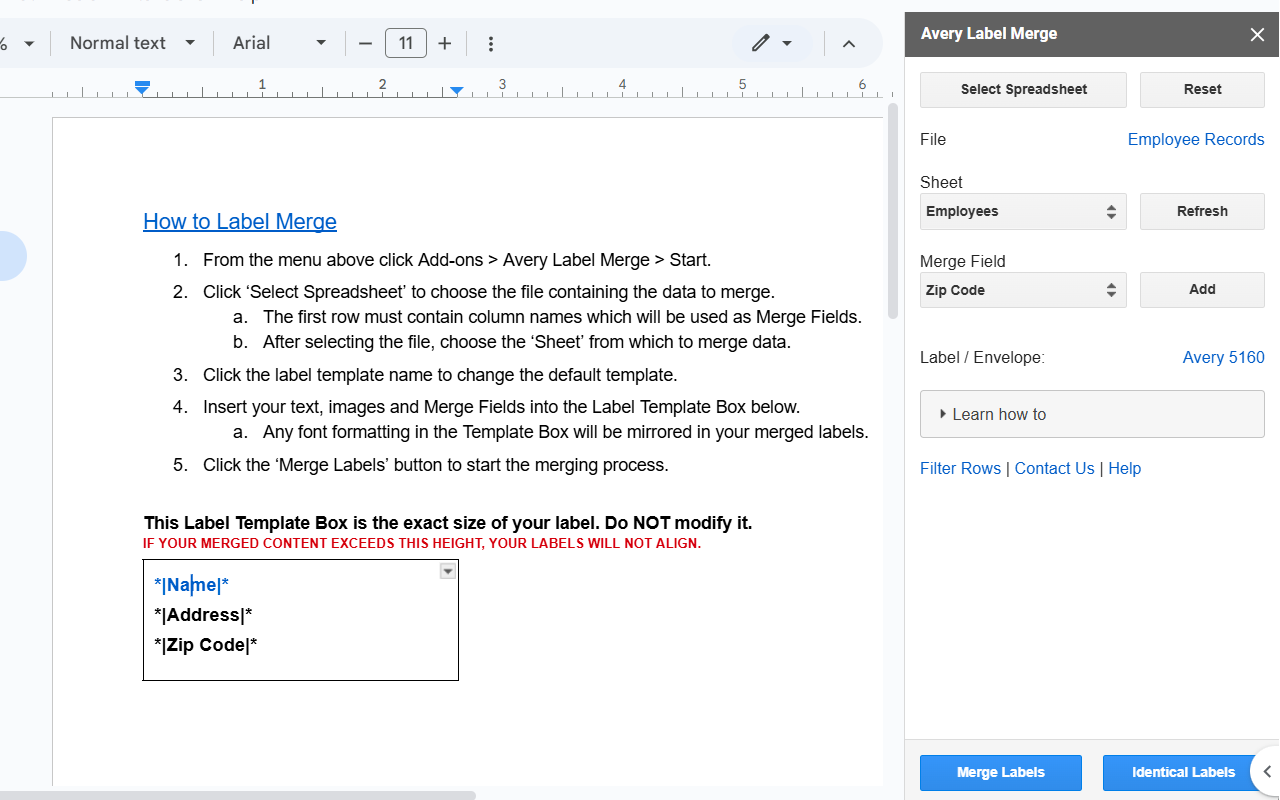Decrease font size with minus icon
Viewport: 1280px width, 800px height.
pyautogui.click(x=365, y=43)
